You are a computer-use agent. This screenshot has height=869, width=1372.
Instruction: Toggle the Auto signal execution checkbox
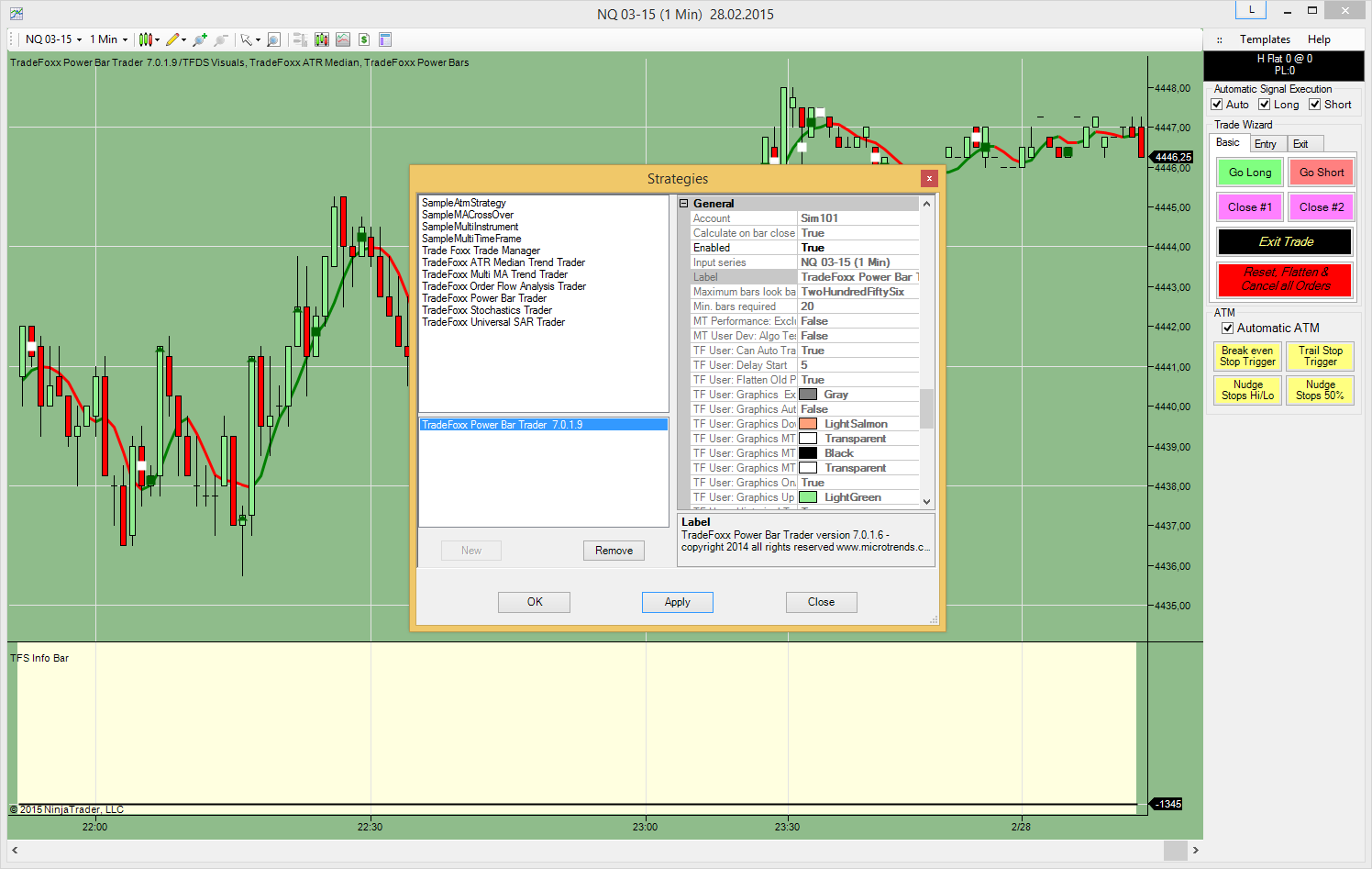[1217, 105]
